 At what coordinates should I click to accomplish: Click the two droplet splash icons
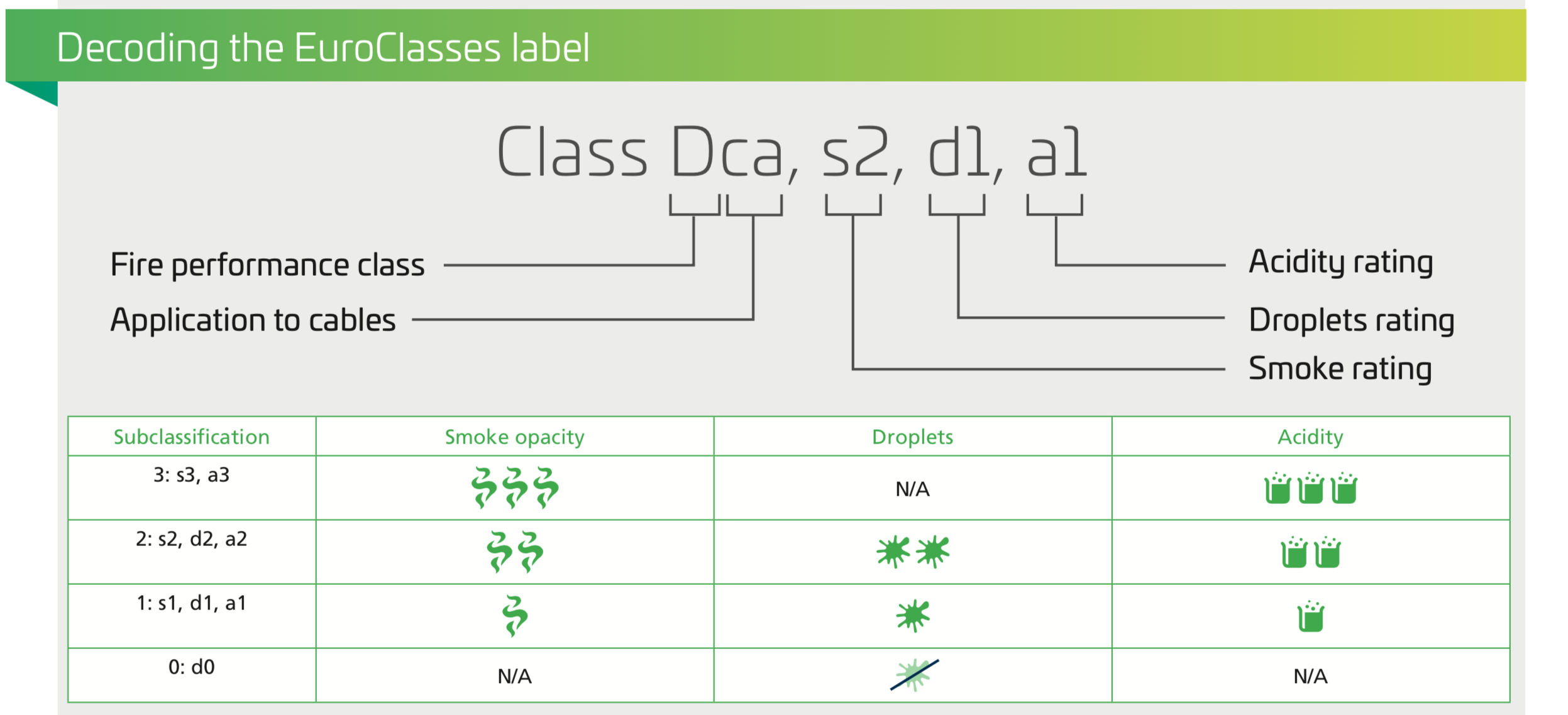(x=912, y=552)
